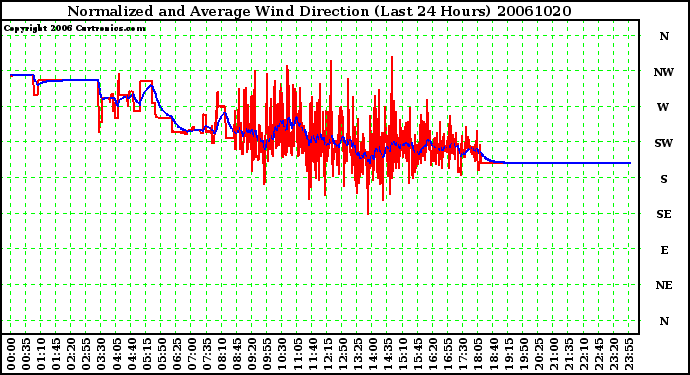The width and height of the screenshot is (690, 375).
Task: Click the 22:45 time axis label
Action: 598,354
